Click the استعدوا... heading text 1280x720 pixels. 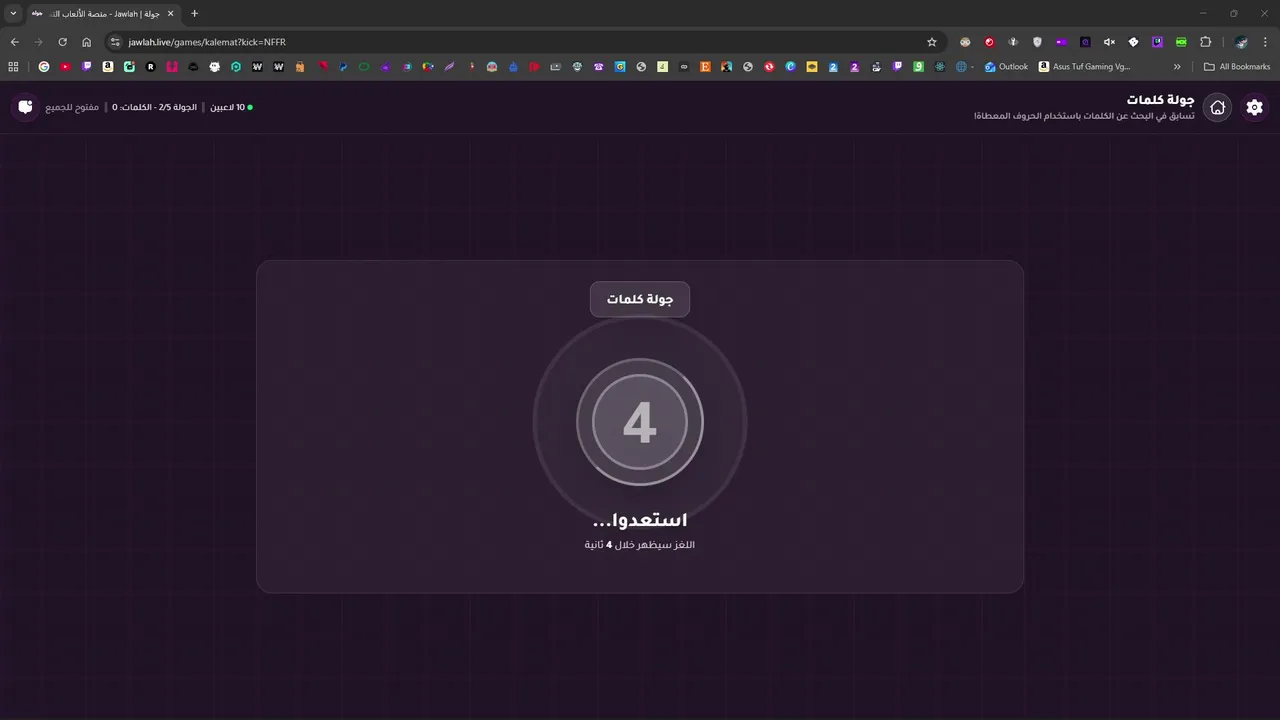[640, 520]
